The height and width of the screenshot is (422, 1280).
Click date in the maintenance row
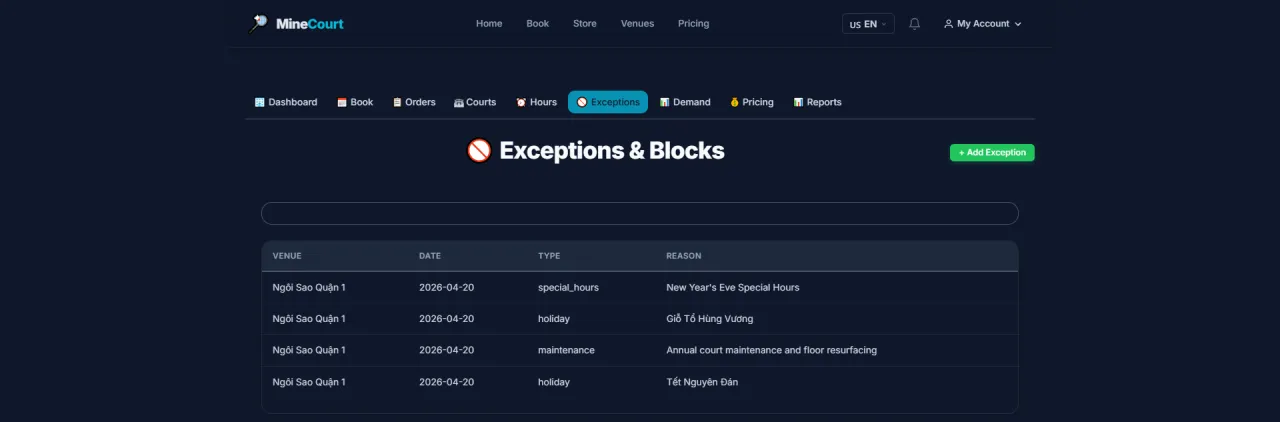[446, 350]
